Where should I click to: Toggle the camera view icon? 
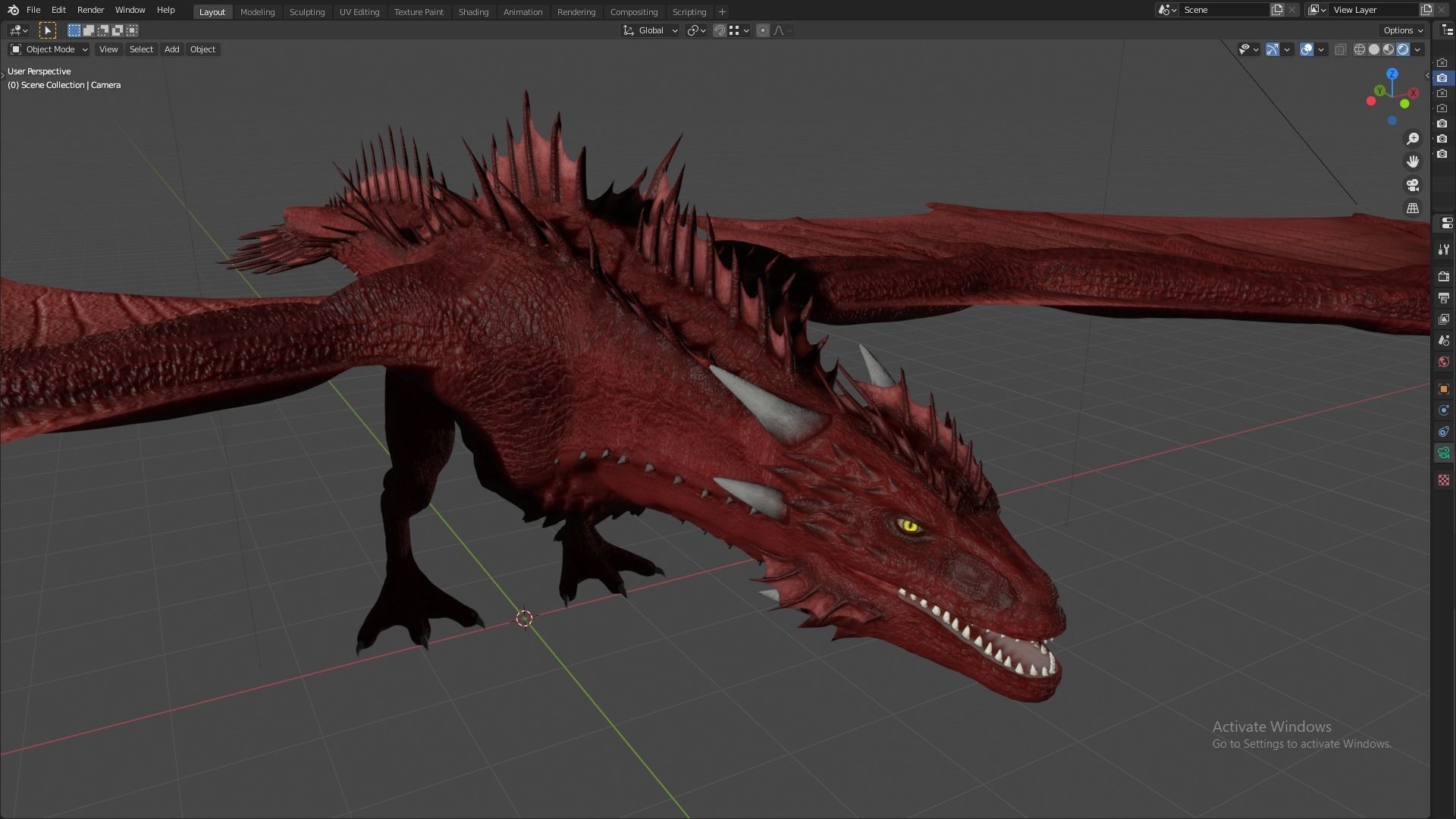(1413, 185)
